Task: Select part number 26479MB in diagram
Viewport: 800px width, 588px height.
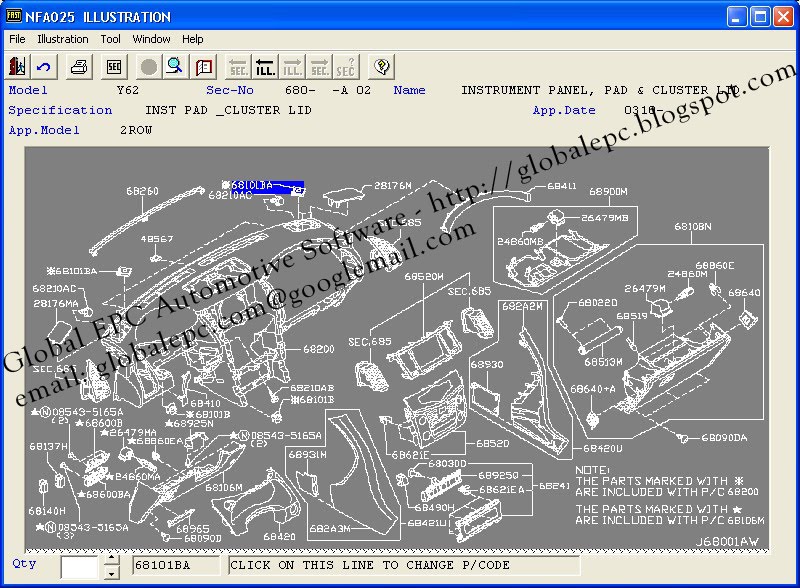Action: tap(605, 218)
